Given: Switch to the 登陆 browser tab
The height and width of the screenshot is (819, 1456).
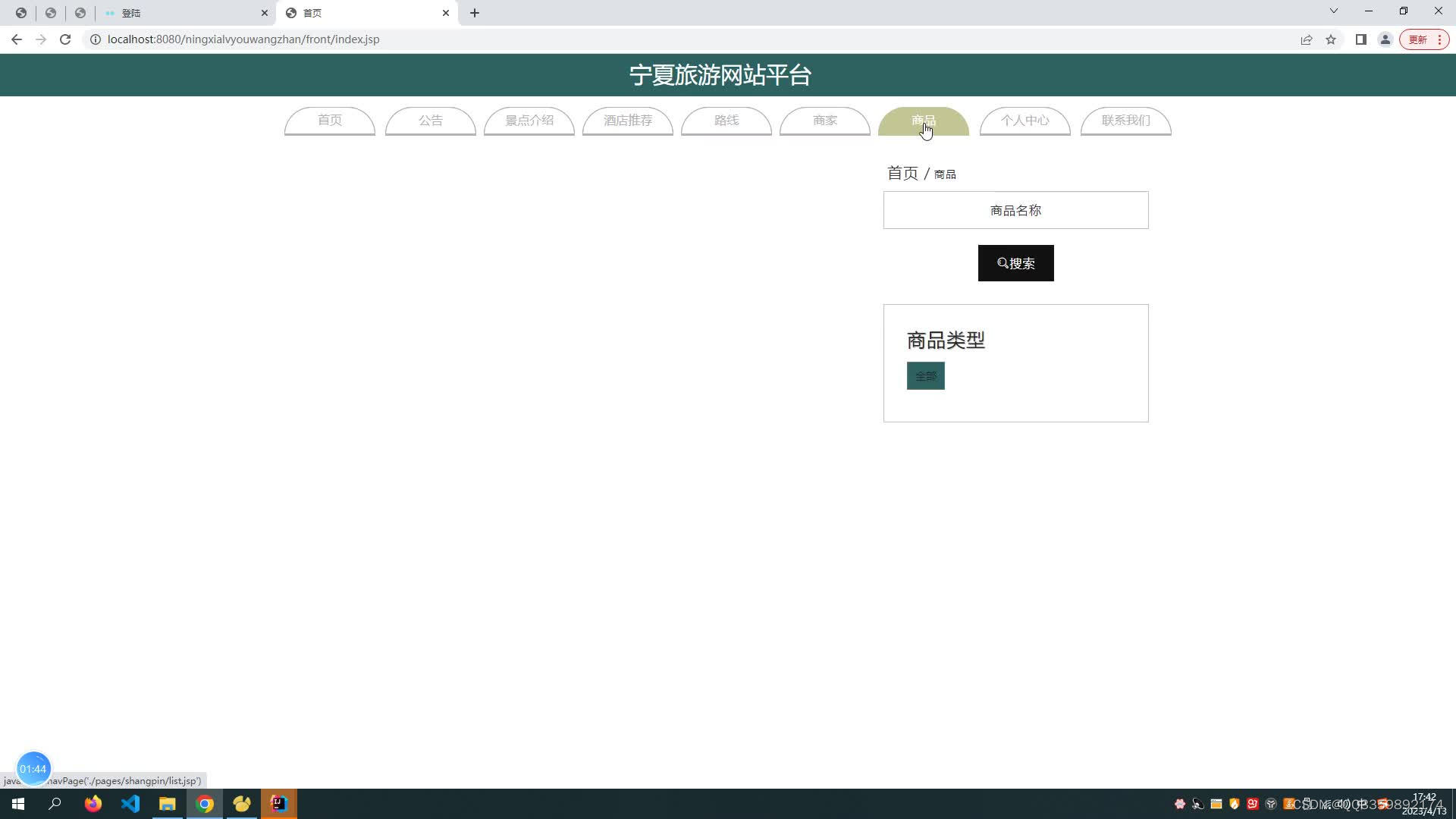Looking at the screenshot, I should 186,13.
